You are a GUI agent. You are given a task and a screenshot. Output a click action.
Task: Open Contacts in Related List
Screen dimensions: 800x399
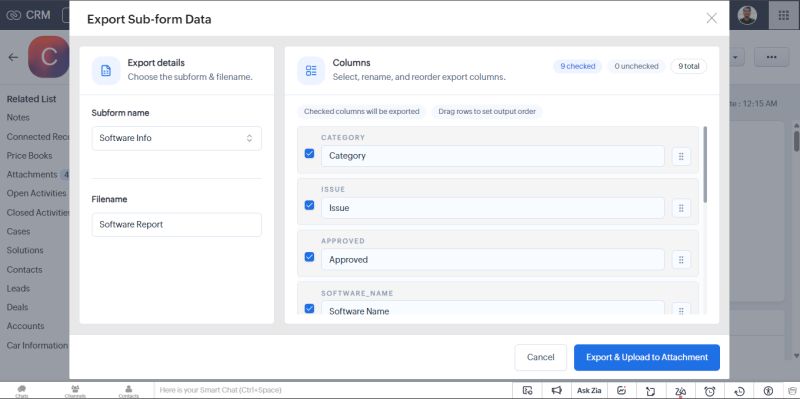(x=24, y=270)
